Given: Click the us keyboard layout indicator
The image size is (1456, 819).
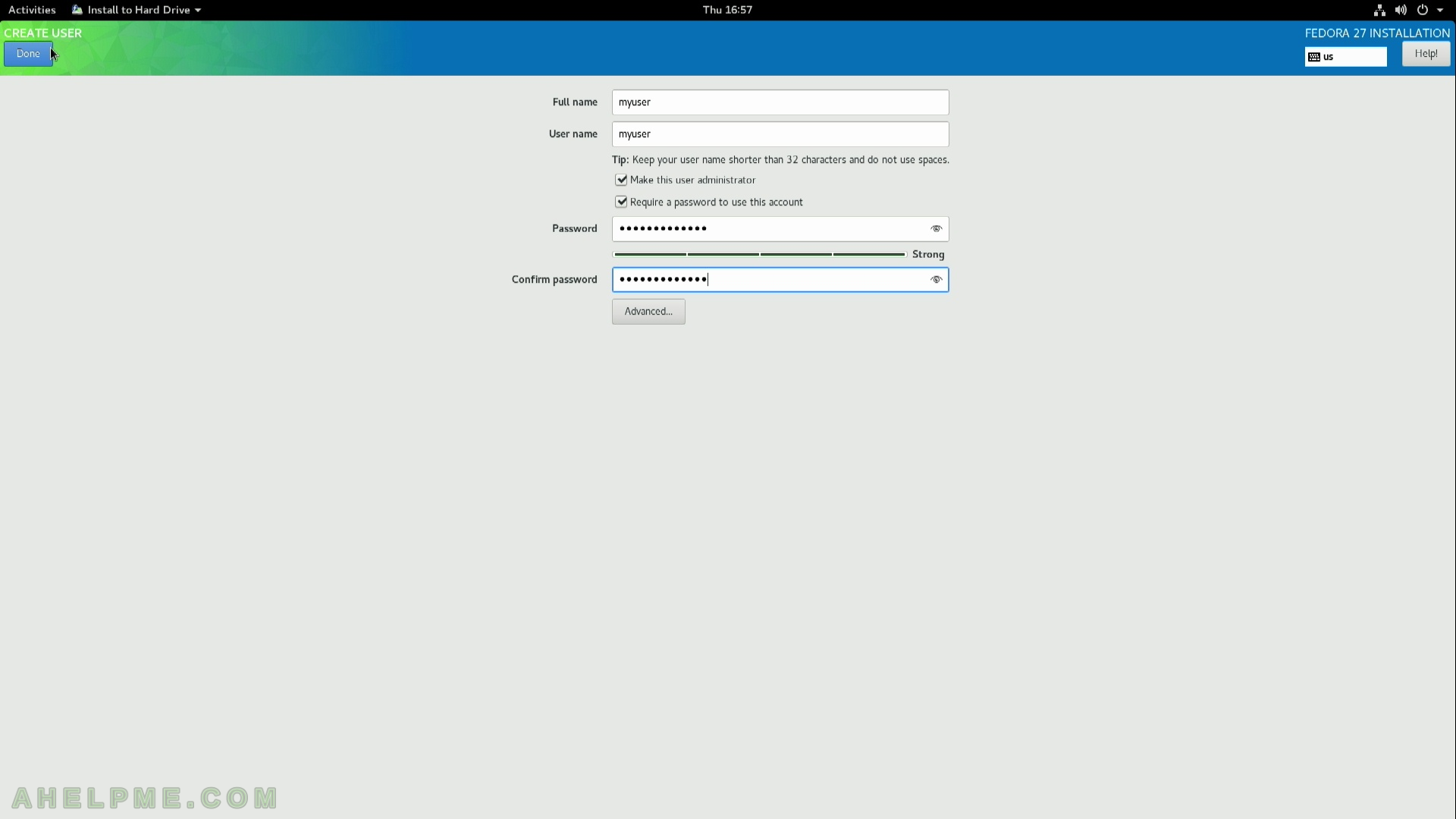Looking at the screenshot, I should pos(1345,57).
